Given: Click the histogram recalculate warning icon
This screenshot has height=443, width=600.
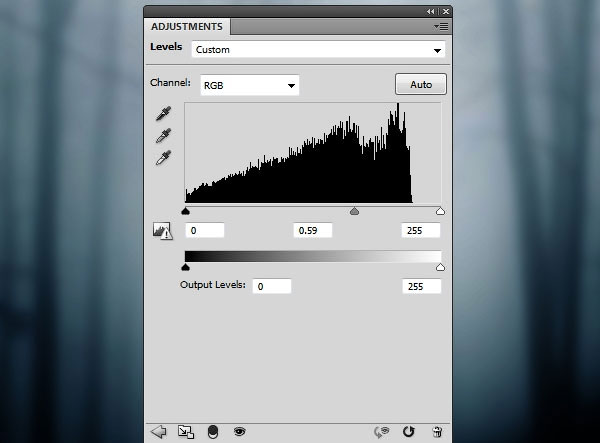Looking at the screenshot, I should pos(163,231).
